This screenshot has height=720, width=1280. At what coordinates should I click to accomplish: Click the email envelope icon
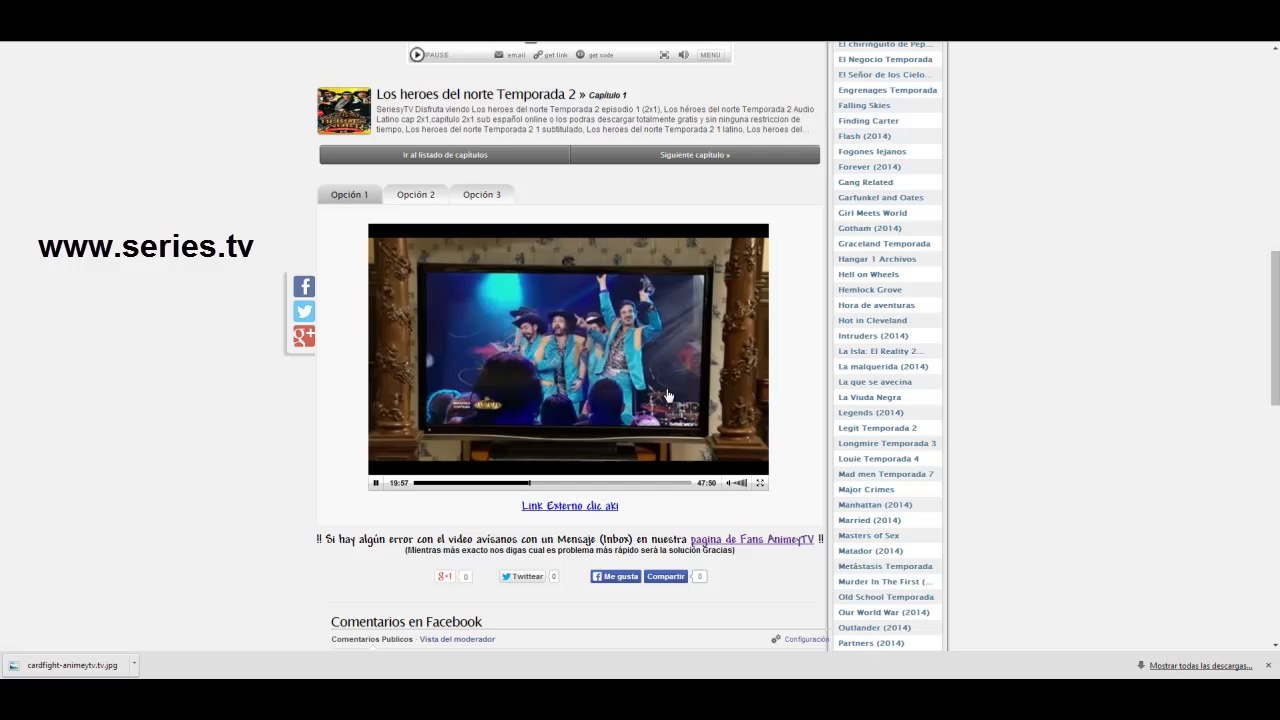(499, 55)
